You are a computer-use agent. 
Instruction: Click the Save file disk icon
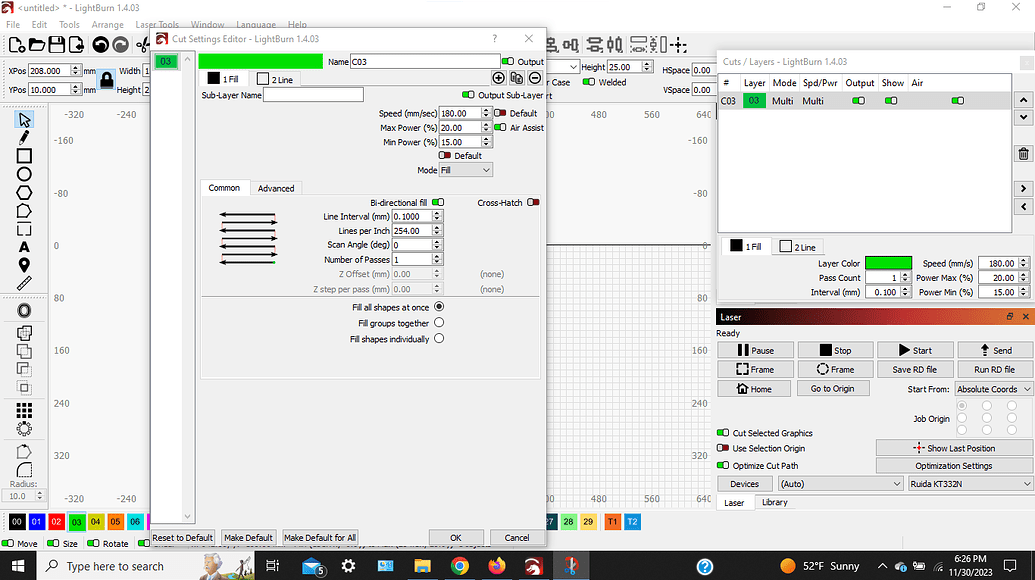tap(57, 45)
